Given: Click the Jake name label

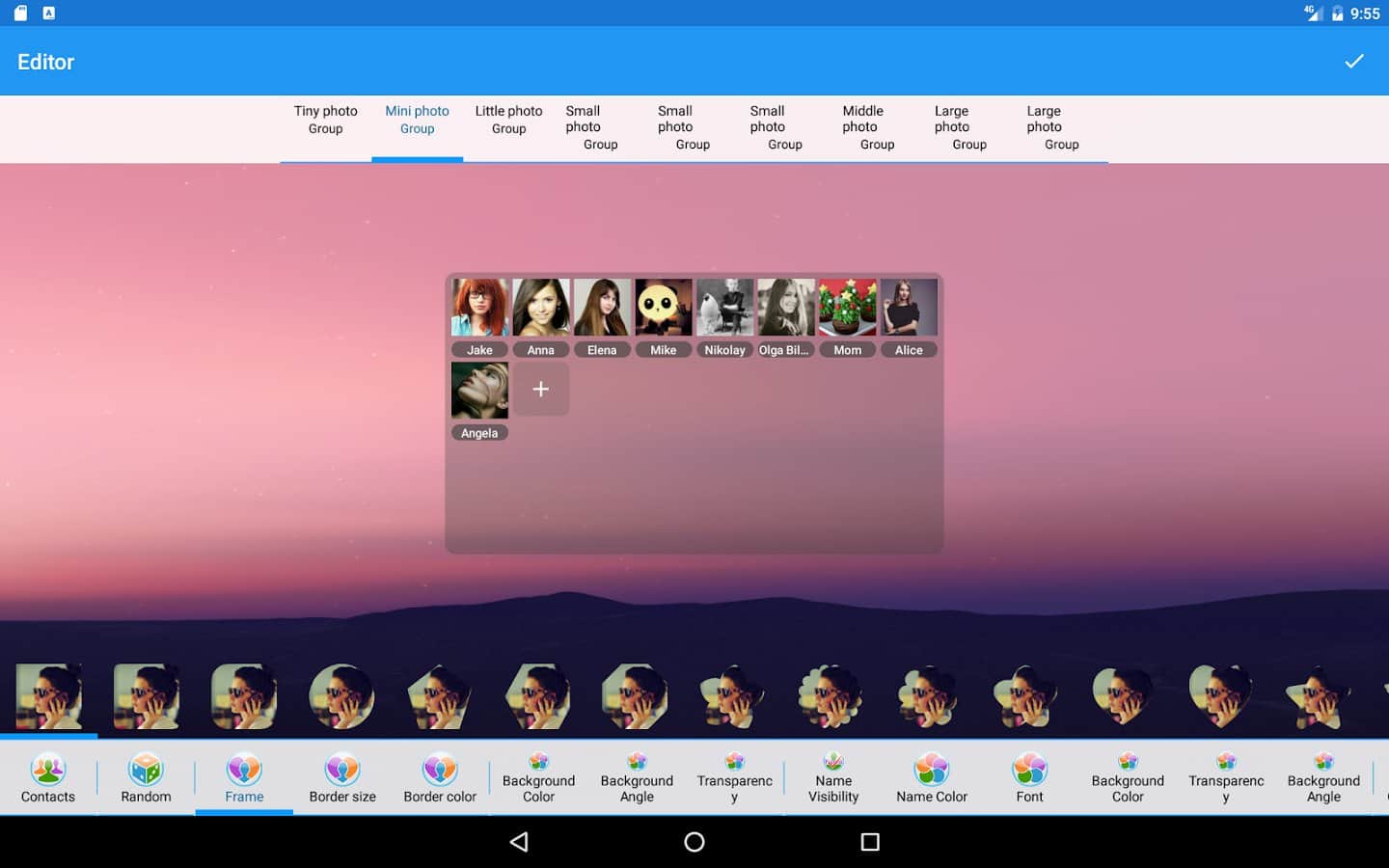Looking at the screenshot, I should (479, 350).
